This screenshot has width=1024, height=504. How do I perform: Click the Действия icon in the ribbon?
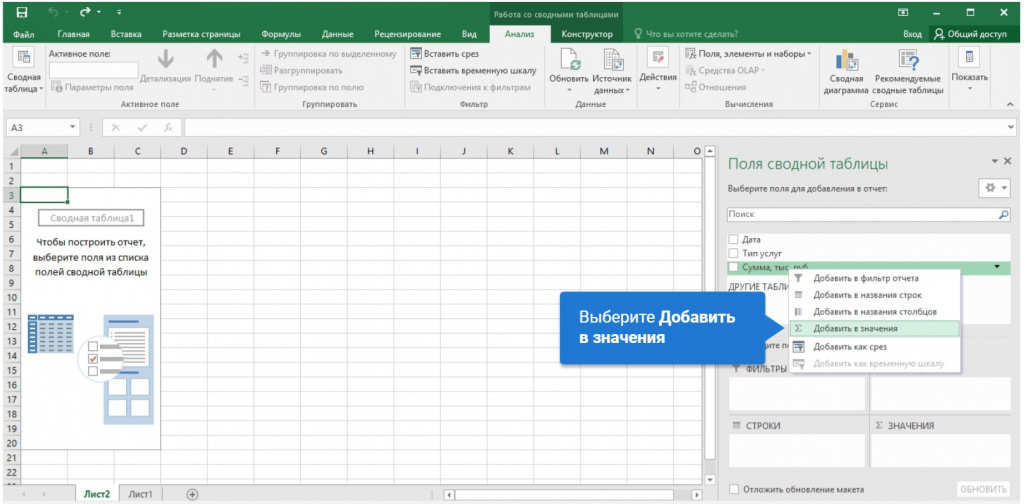click(x=658, y=59)
